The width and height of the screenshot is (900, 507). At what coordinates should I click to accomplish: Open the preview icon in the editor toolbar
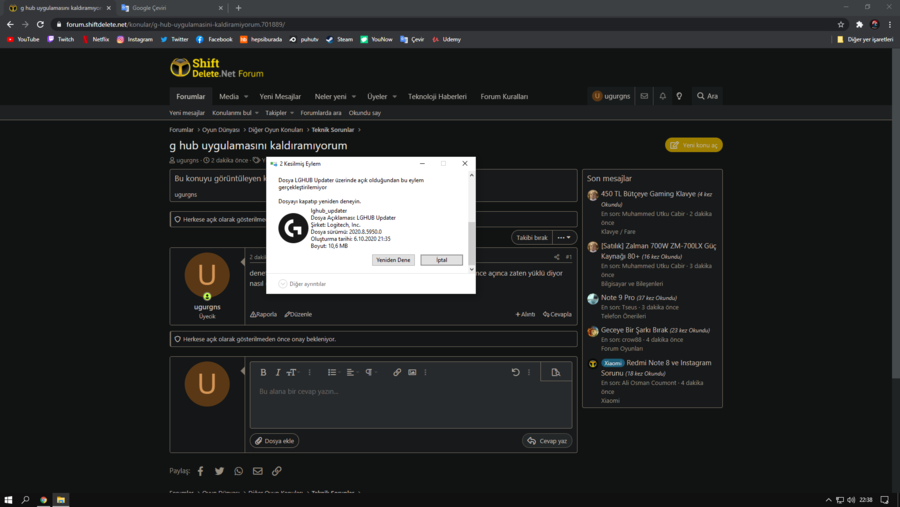click(556, 372)
